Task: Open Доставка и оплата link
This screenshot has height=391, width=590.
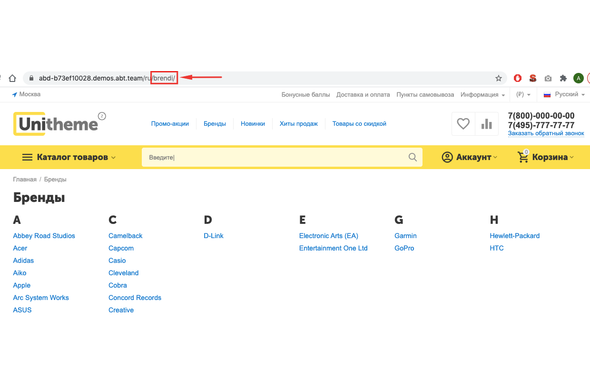Action: 363,94
